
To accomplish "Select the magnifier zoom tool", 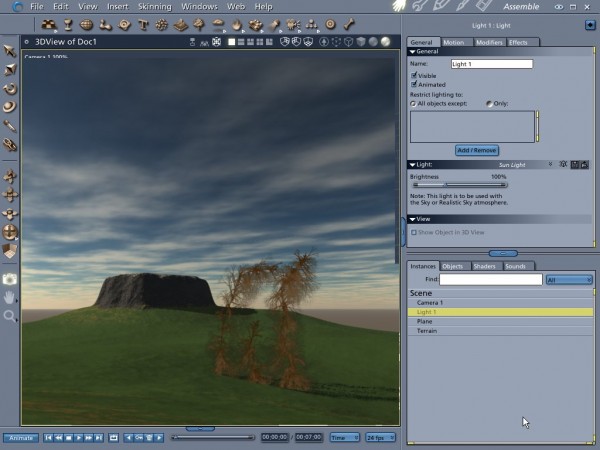I will point(10,316).
